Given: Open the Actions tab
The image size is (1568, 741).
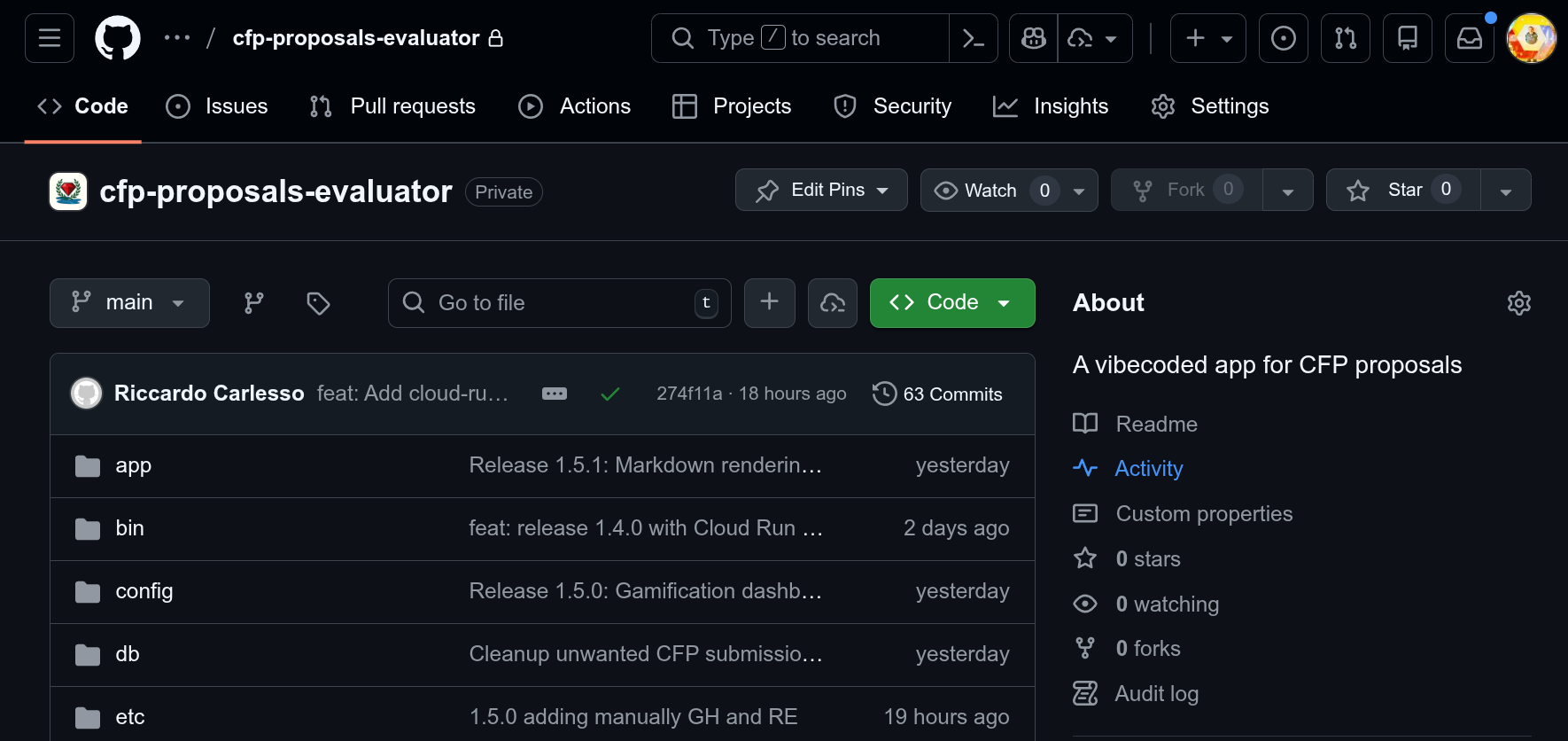Looking at the screenshot, I should click(575, 106).
